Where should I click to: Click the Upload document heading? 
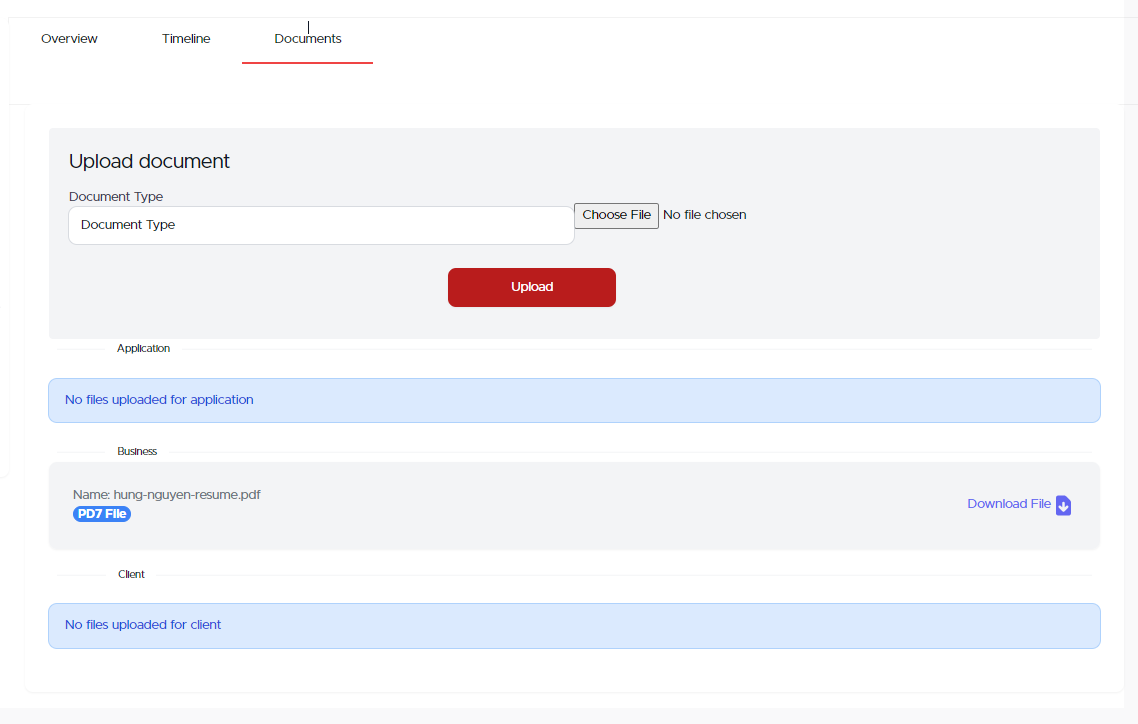[150, 161]
